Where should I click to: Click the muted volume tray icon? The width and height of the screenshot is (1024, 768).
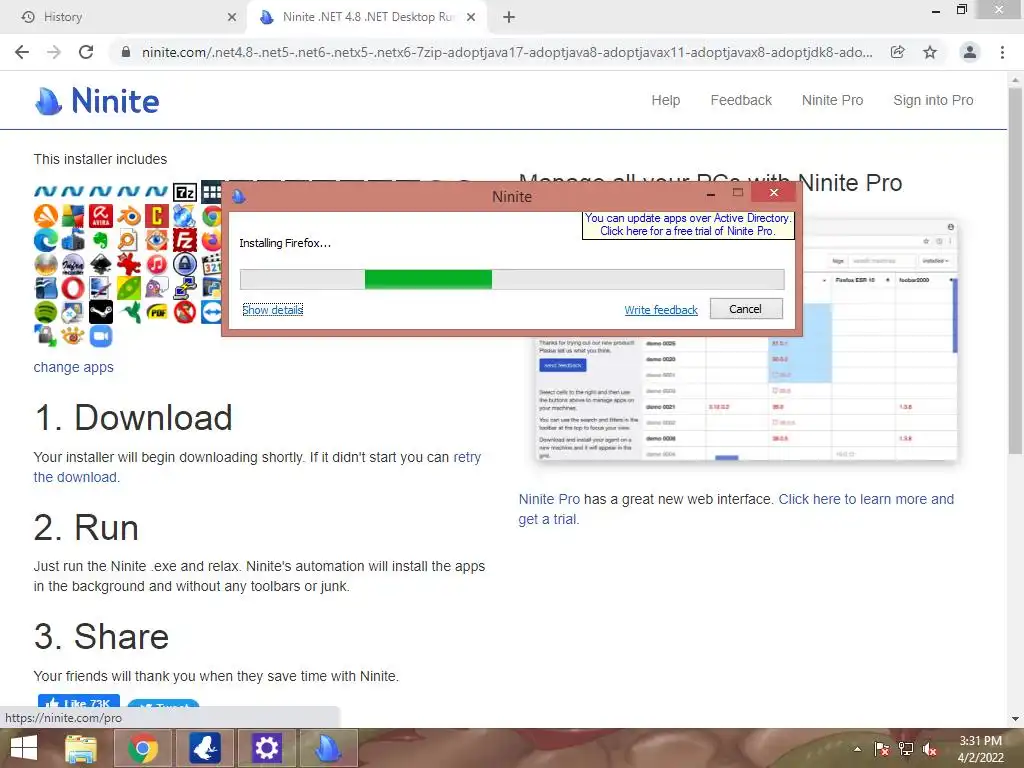point(930,750)
